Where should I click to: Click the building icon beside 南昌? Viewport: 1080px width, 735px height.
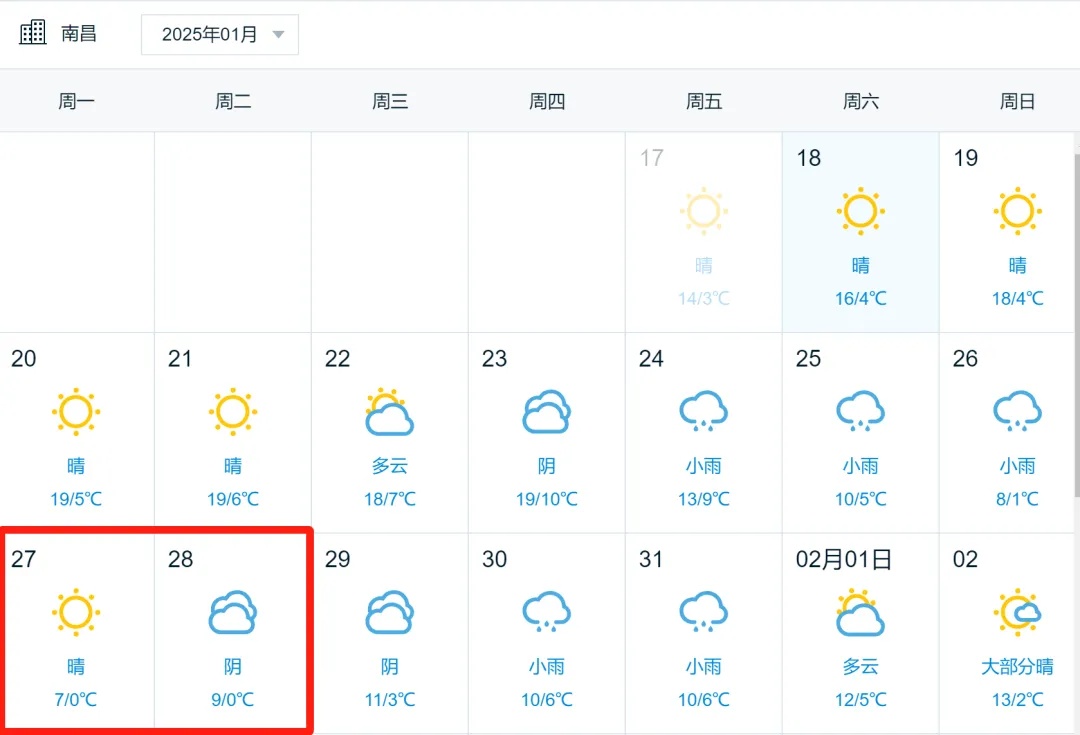click(32, 31)
